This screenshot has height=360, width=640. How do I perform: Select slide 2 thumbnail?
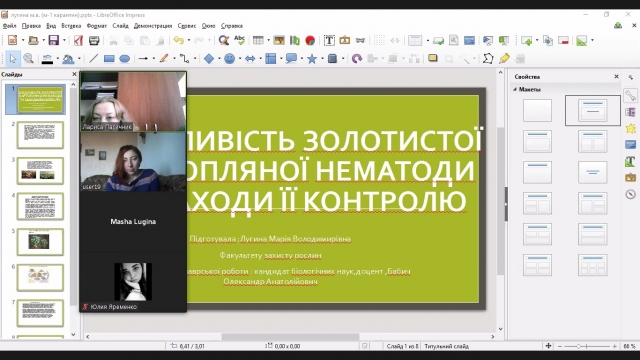(x=40, y=135)
